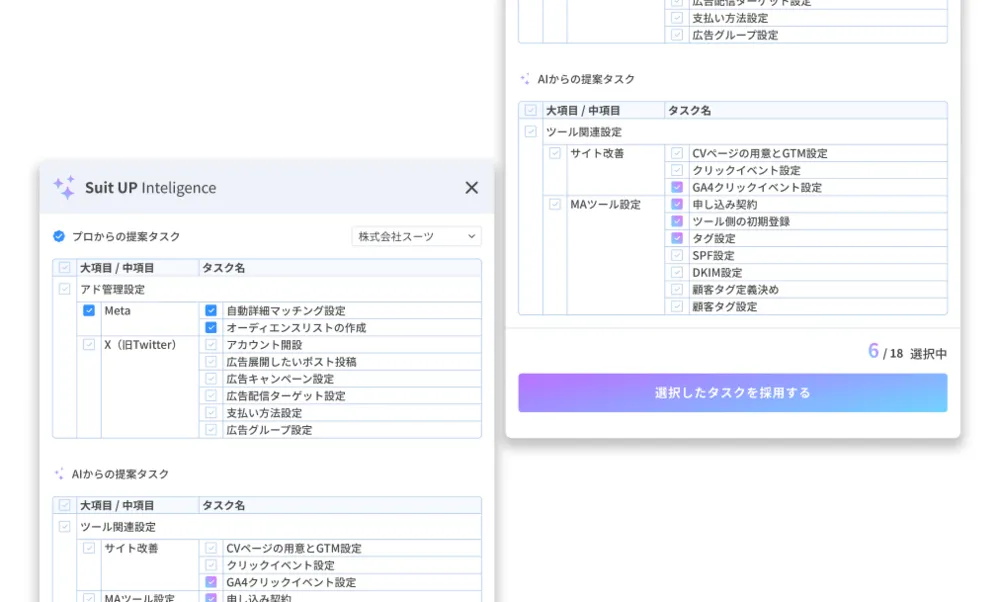The image size is (1000, 602).
Task: Enable the SPF設定 checkbox
Action: (x=675, y=255)
